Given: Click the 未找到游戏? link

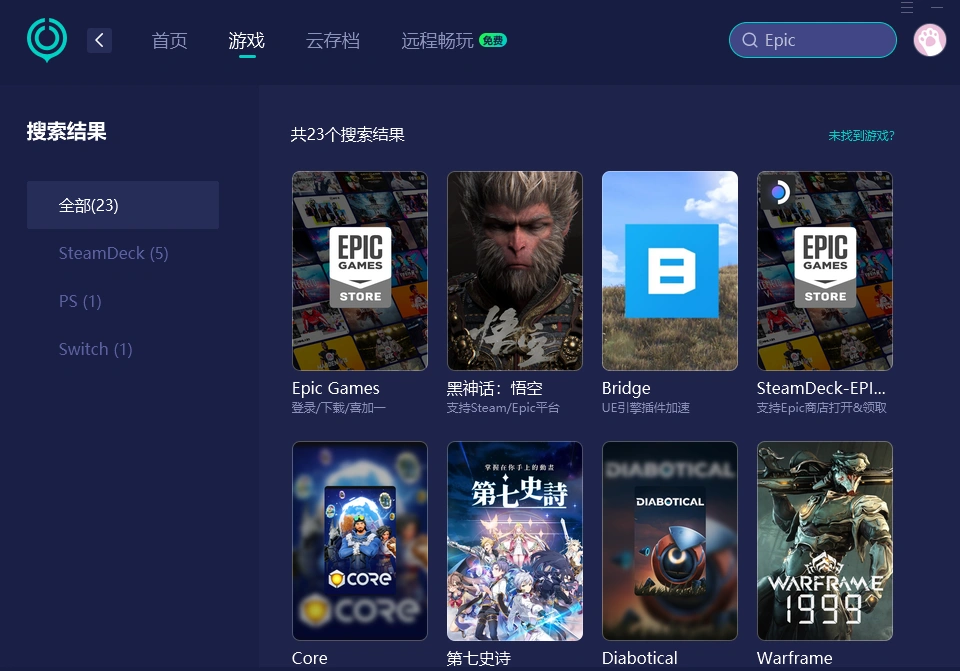Looking at the screenshot, I should point(861,135).
